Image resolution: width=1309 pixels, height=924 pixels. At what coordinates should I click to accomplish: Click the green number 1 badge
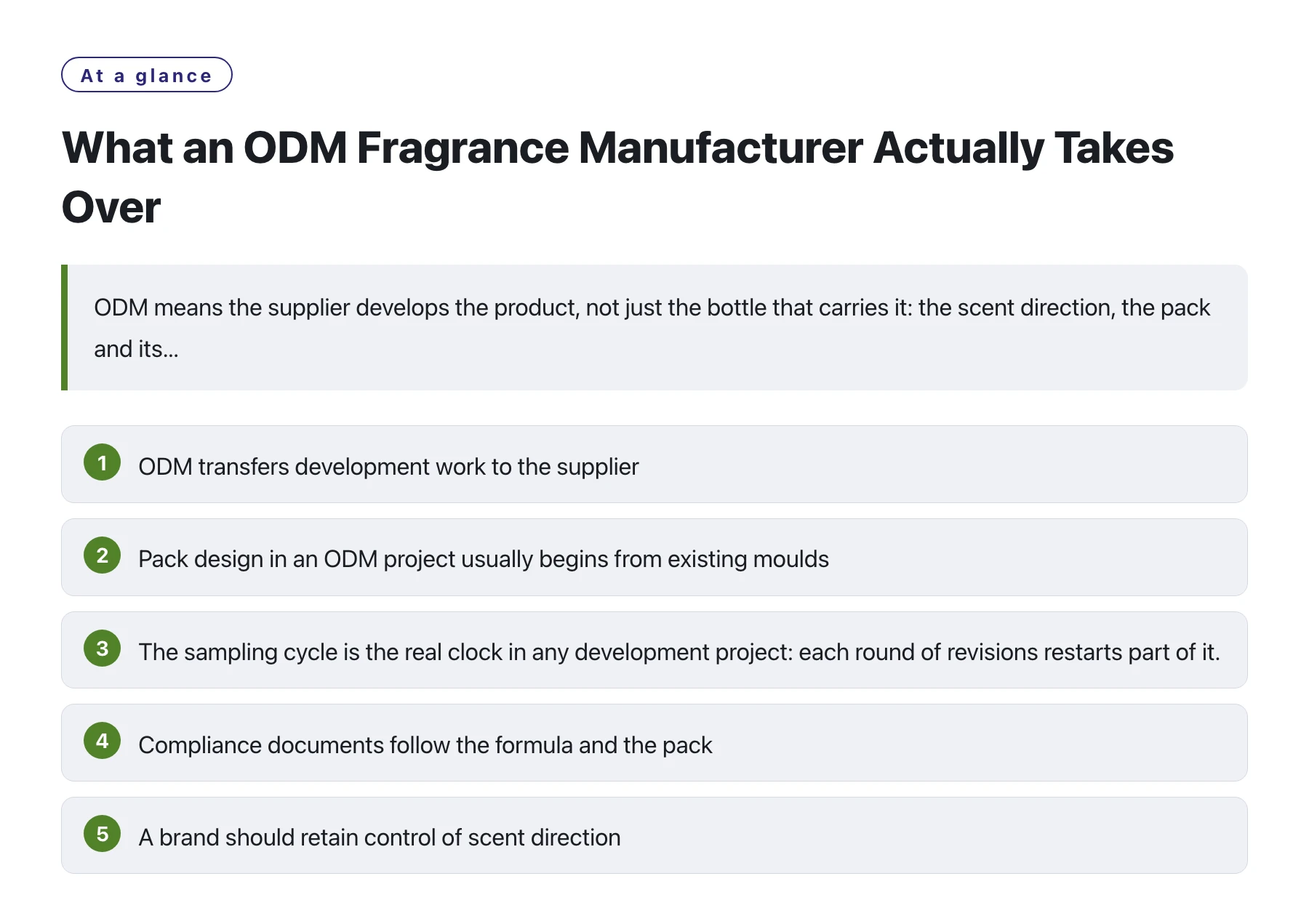tap(102, 462)
